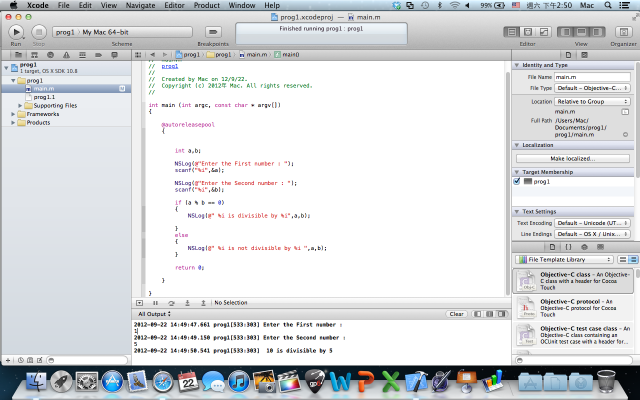Collapse the Text Settings section
The height and width of the screenshot is (400, 640).
tap(517, 211)
